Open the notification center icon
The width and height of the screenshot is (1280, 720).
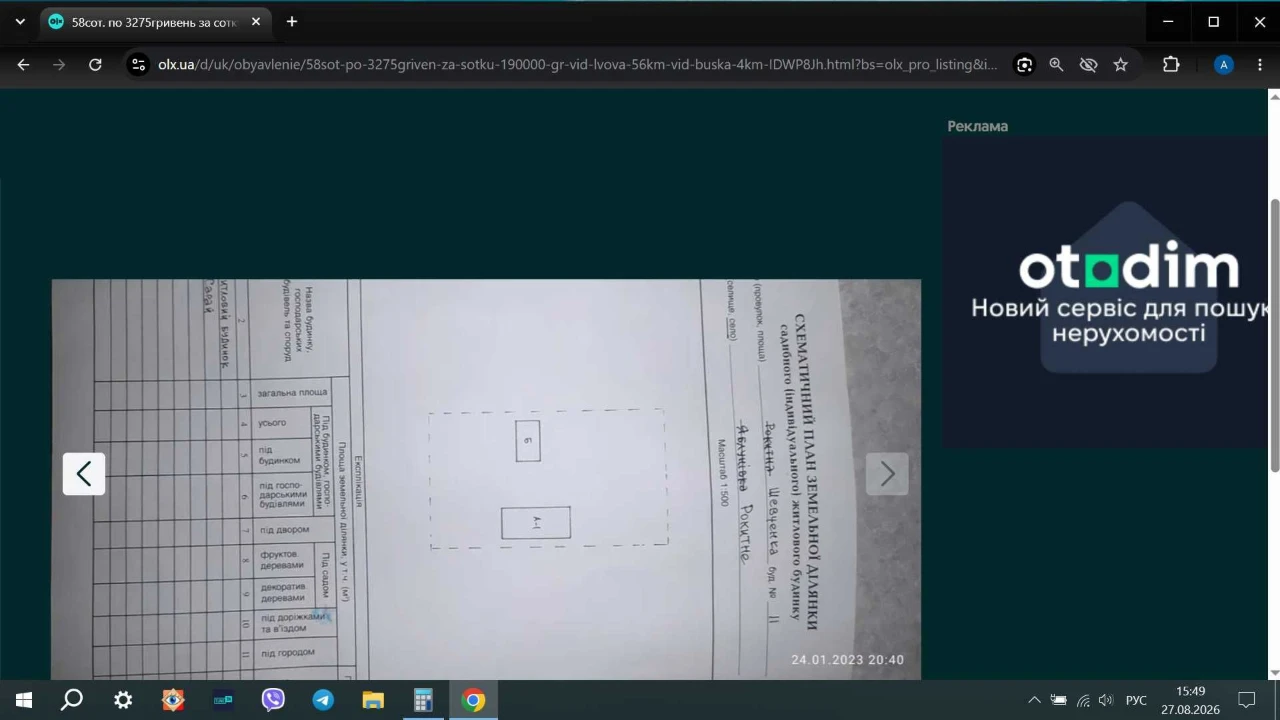point(1247,700)
